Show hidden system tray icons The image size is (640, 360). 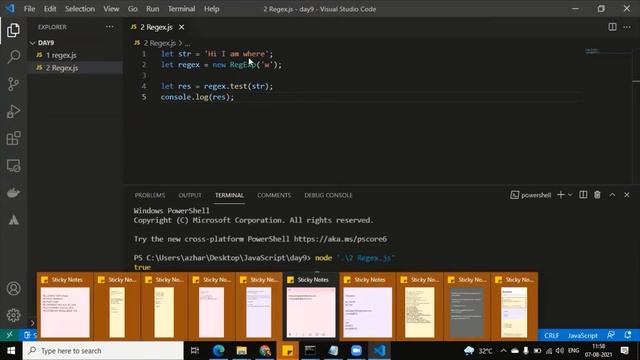[503, 351]
